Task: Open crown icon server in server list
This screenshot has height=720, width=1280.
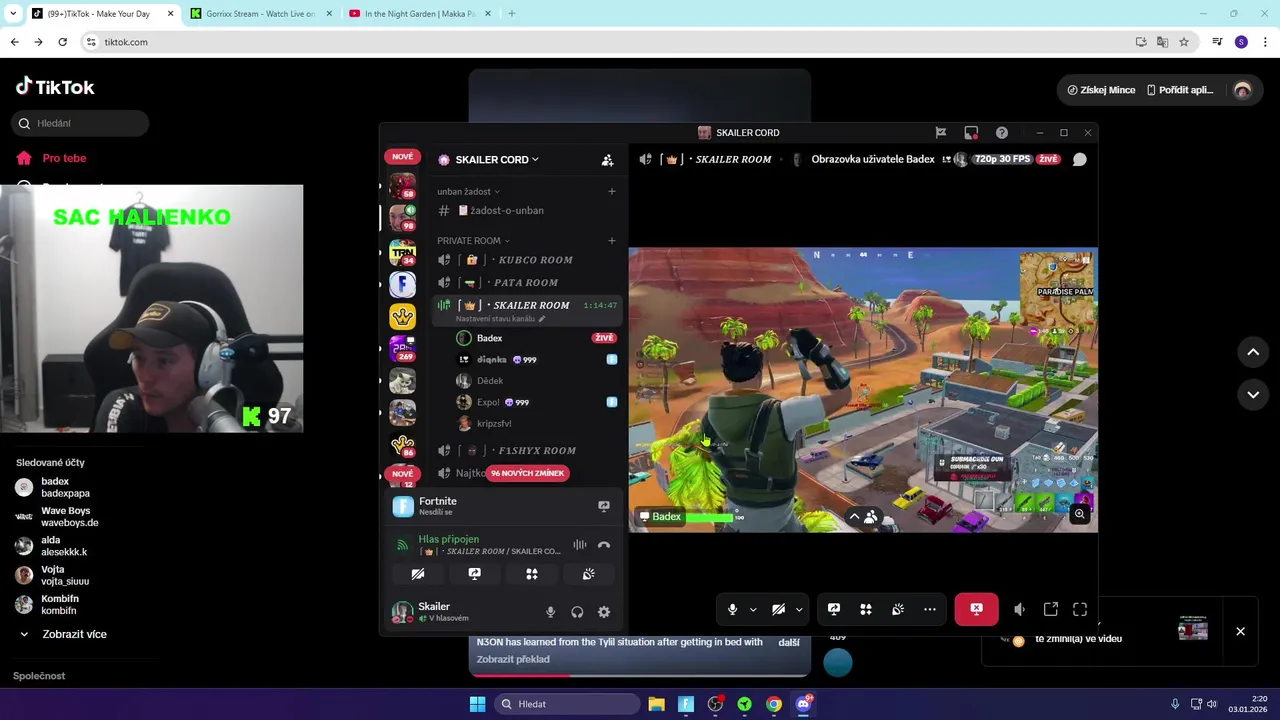Action: [402, 316]
